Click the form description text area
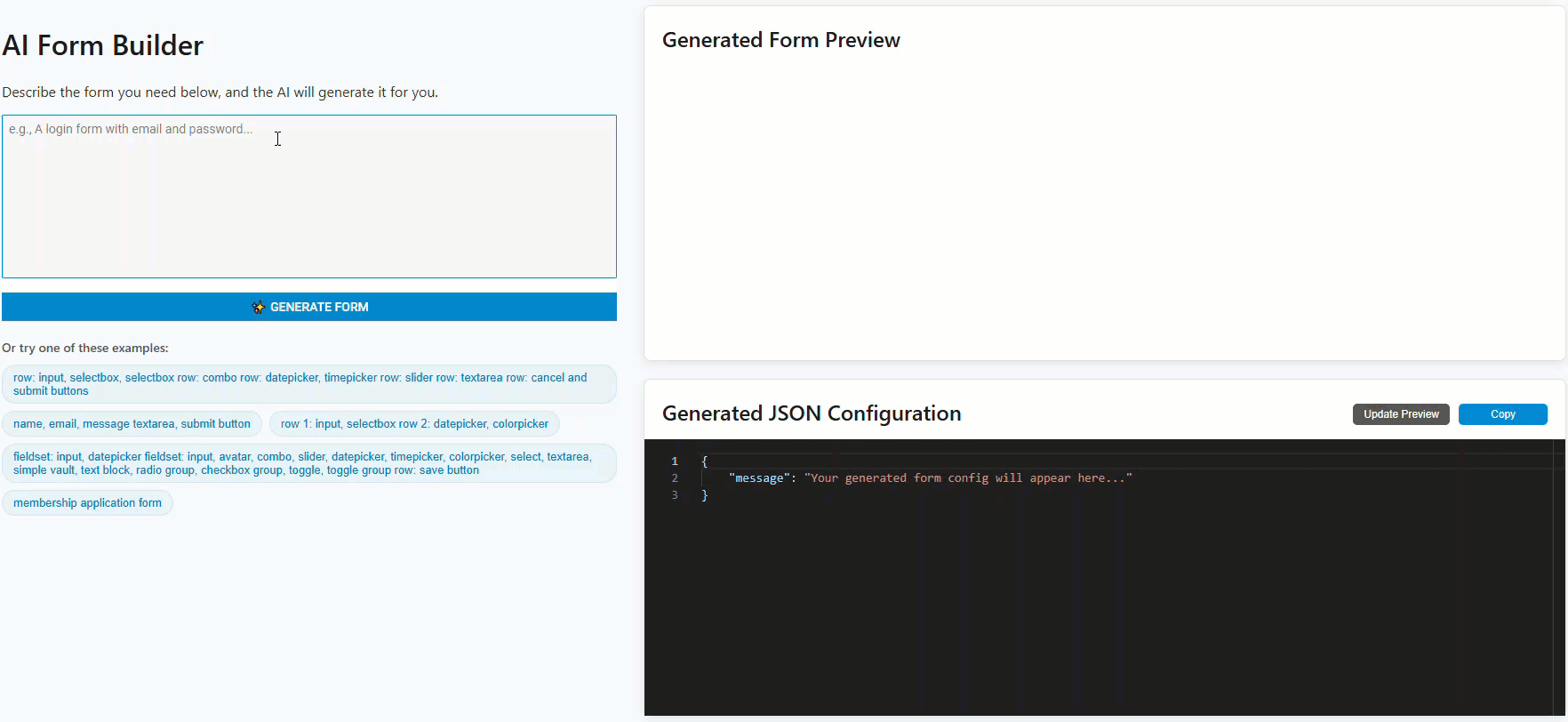This screenshot has height=722, width=1568. [308, 197]
